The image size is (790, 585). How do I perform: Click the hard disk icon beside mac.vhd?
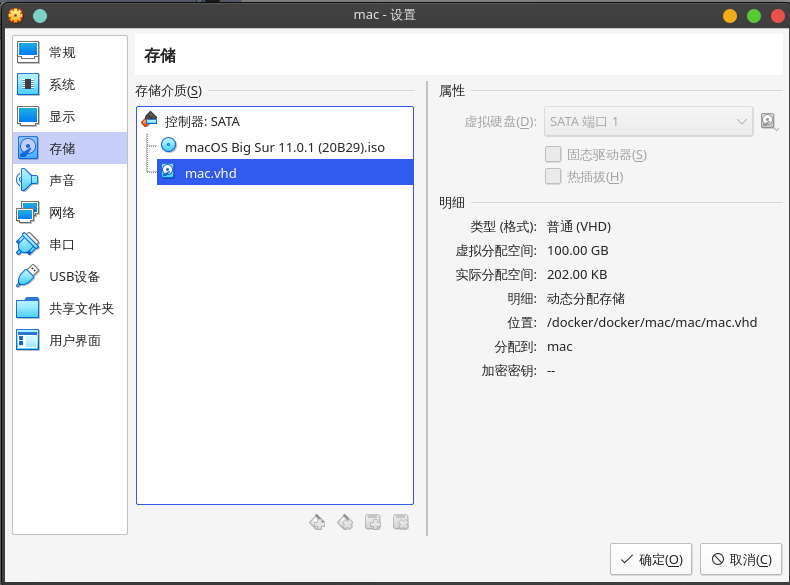click(x=168, y=171)
